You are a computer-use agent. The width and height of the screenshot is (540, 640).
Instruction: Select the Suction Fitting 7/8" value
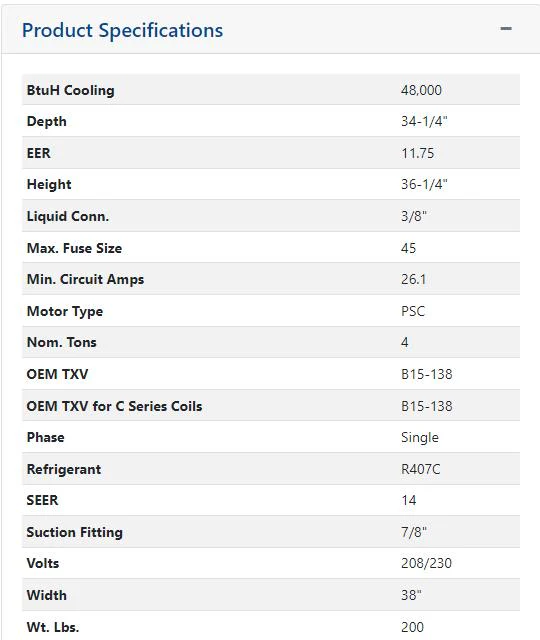[413, 532]
